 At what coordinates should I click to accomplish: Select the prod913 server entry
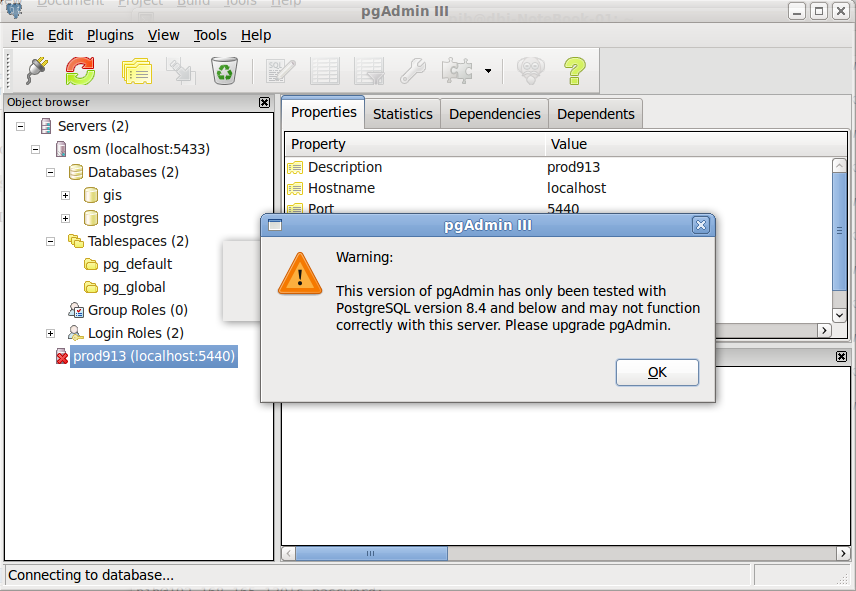click(x=154, y=356)
